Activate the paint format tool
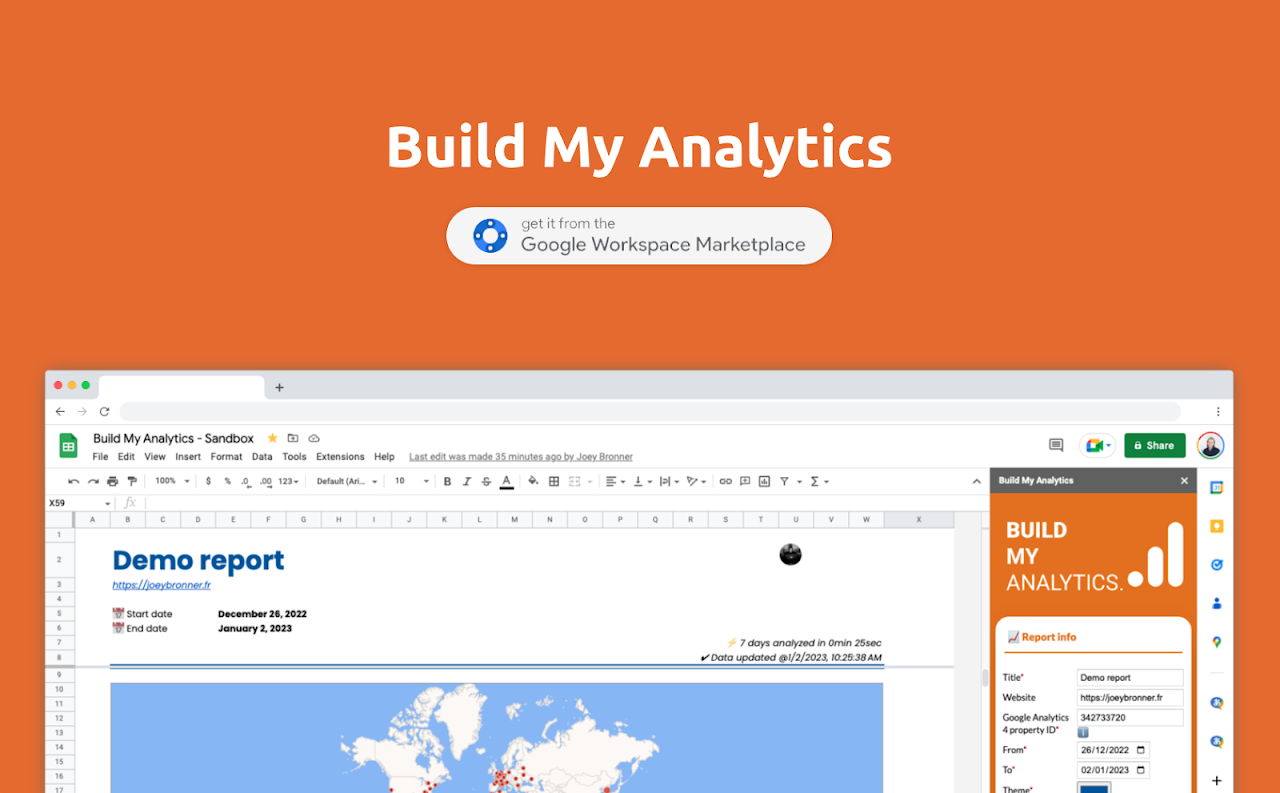 click(x=131, y=481)
